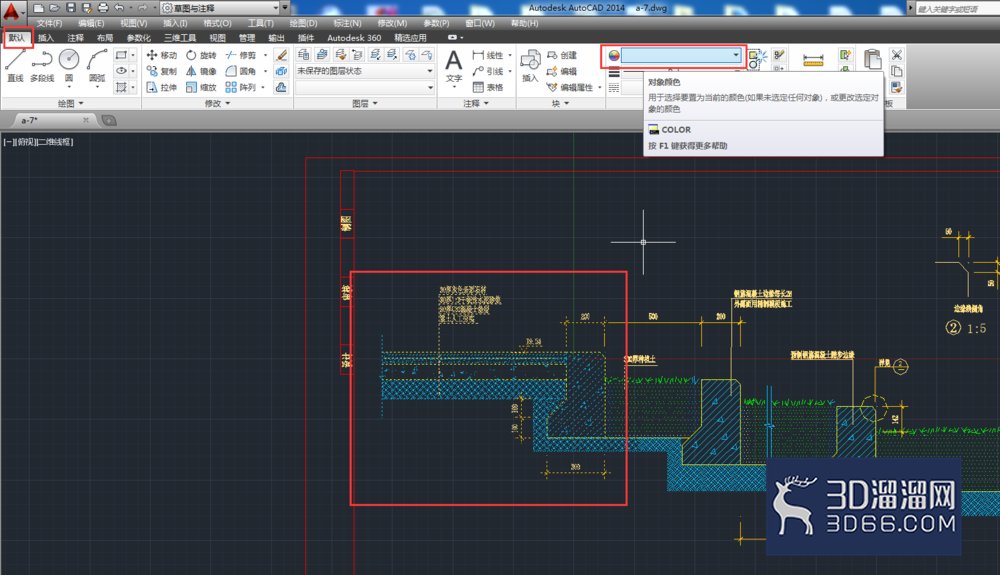Open the workspace selector 草图与注释
1000x575 pixels.
pos(220,8)
